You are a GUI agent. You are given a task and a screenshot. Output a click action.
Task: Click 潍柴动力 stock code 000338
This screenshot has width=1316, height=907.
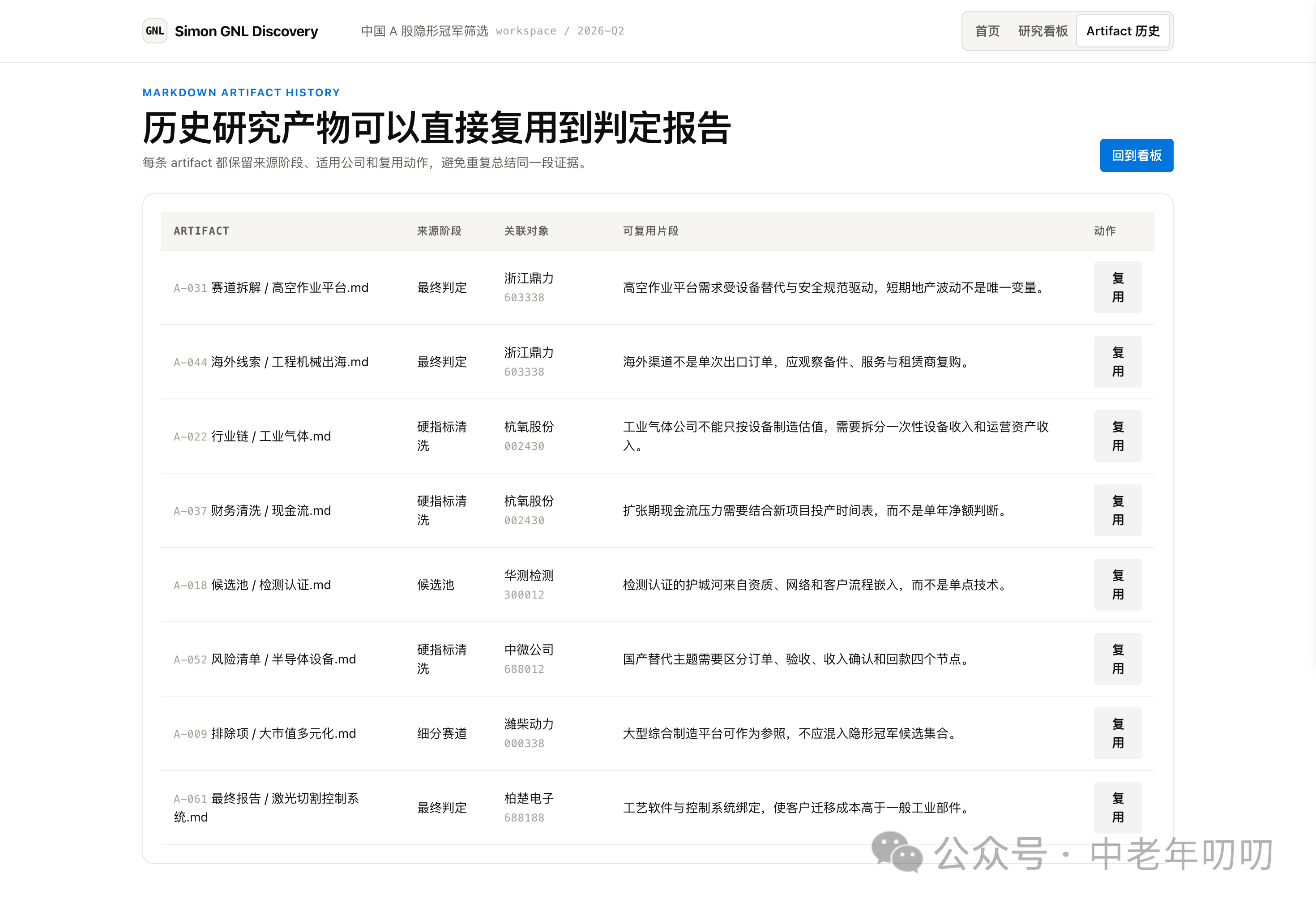[x=524, y=744]
